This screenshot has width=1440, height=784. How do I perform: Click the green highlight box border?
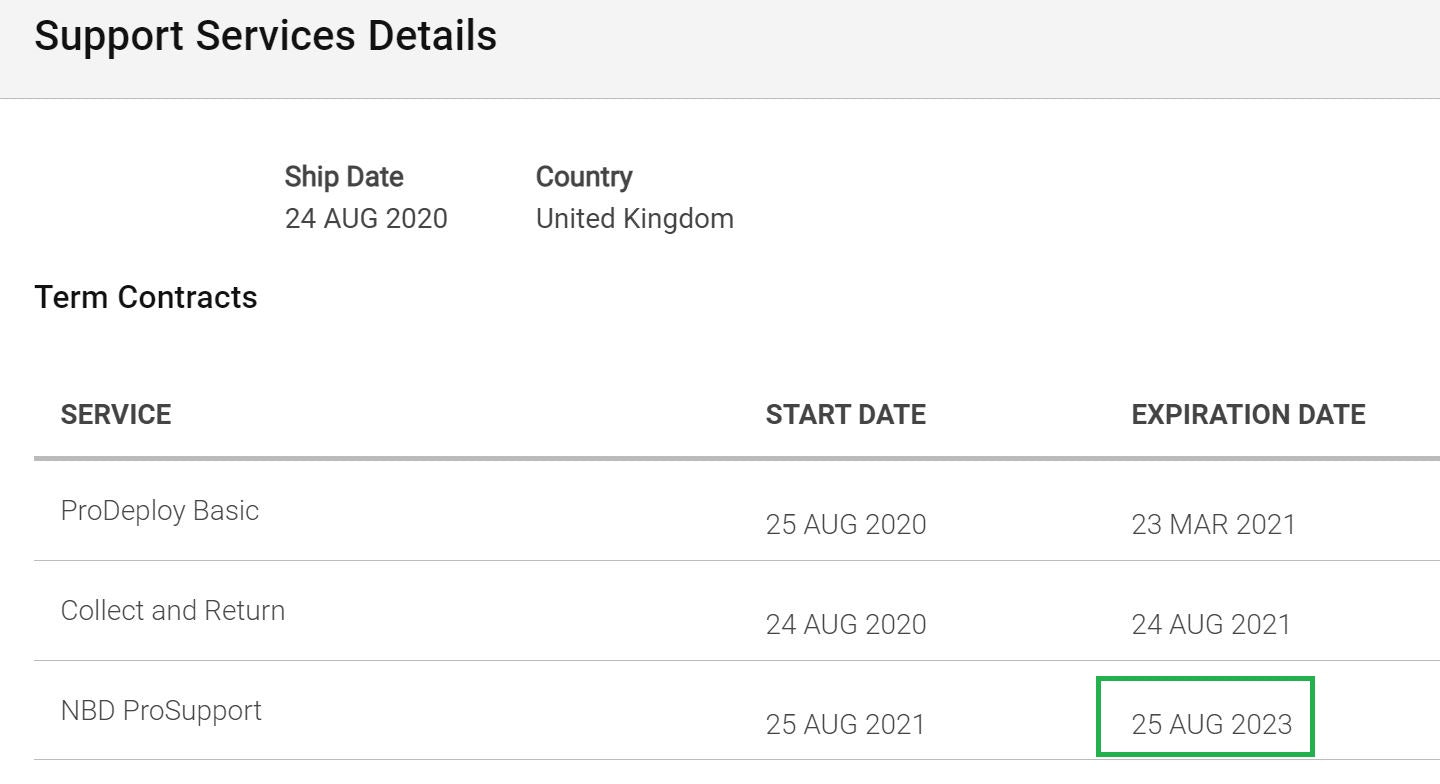point(1205,680)
